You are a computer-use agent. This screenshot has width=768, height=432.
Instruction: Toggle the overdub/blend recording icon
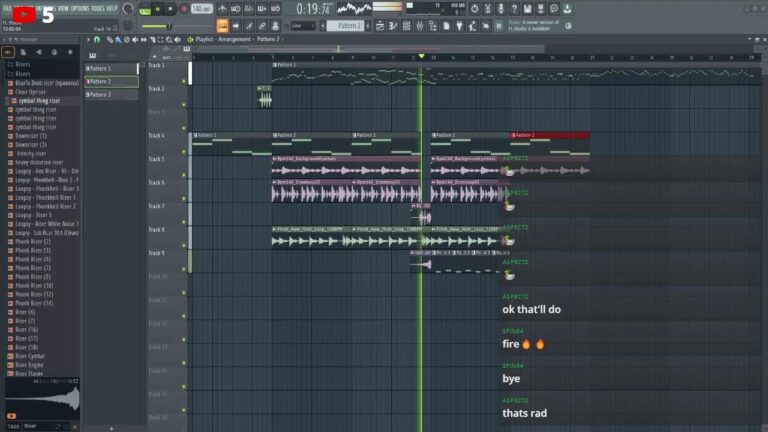click(x=262, y=9)
